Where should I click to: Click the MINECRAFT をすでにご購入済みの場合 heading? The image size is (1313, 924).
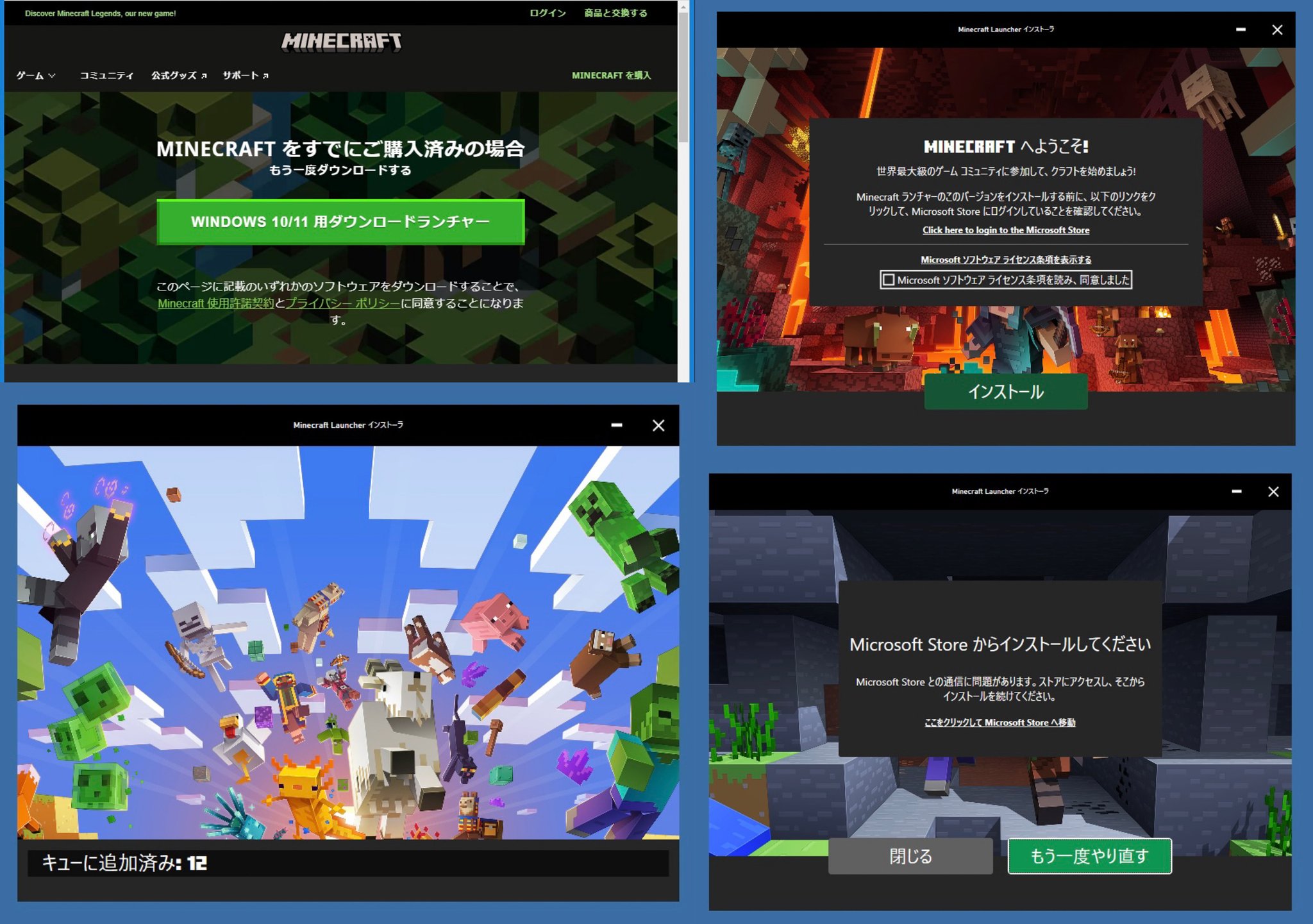[x=340, y=149]
